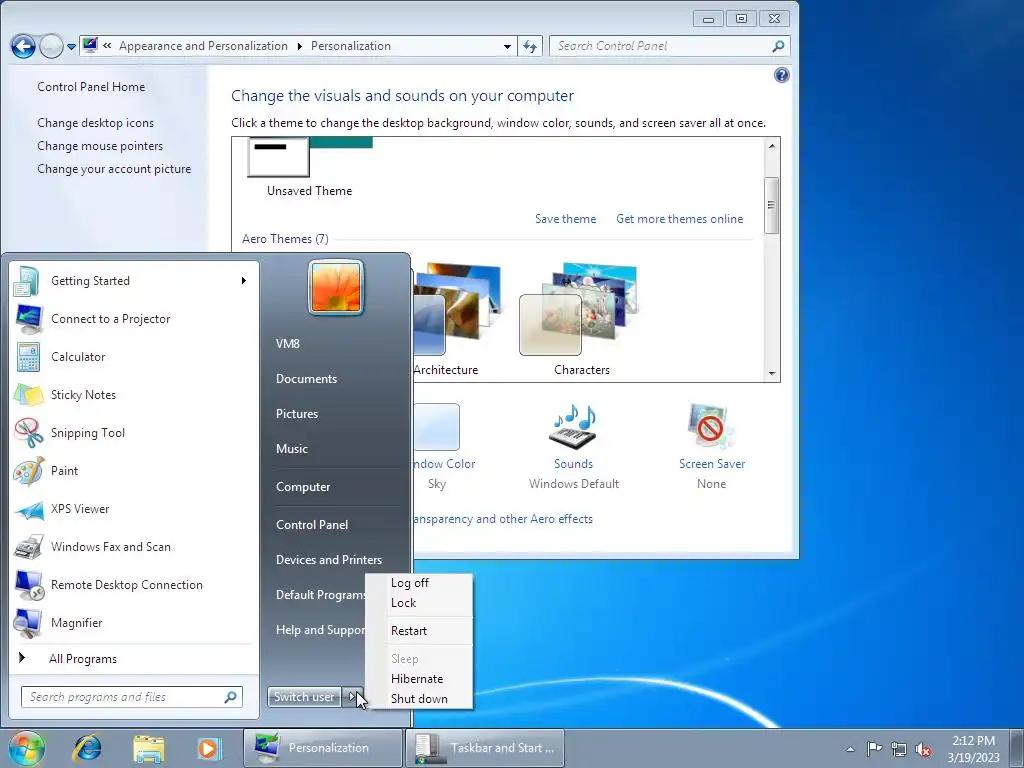This screenshot has width=1024, height=768.
Task: Expand All Programs list
Action: pos(133,658)
